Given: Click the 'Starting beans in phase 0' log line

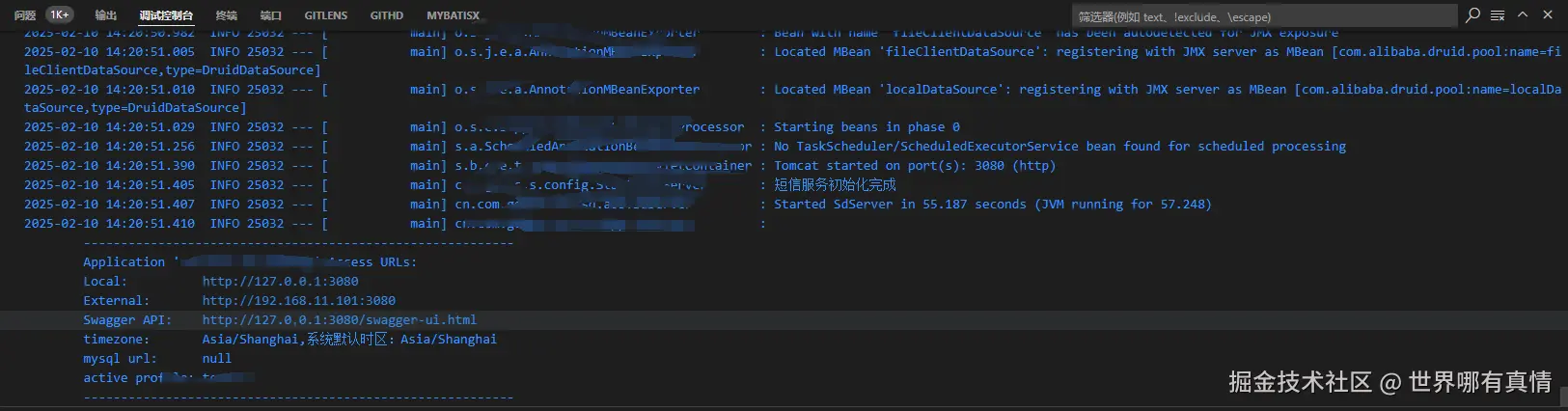Looking at the screenshot, I should click(867, 127).
